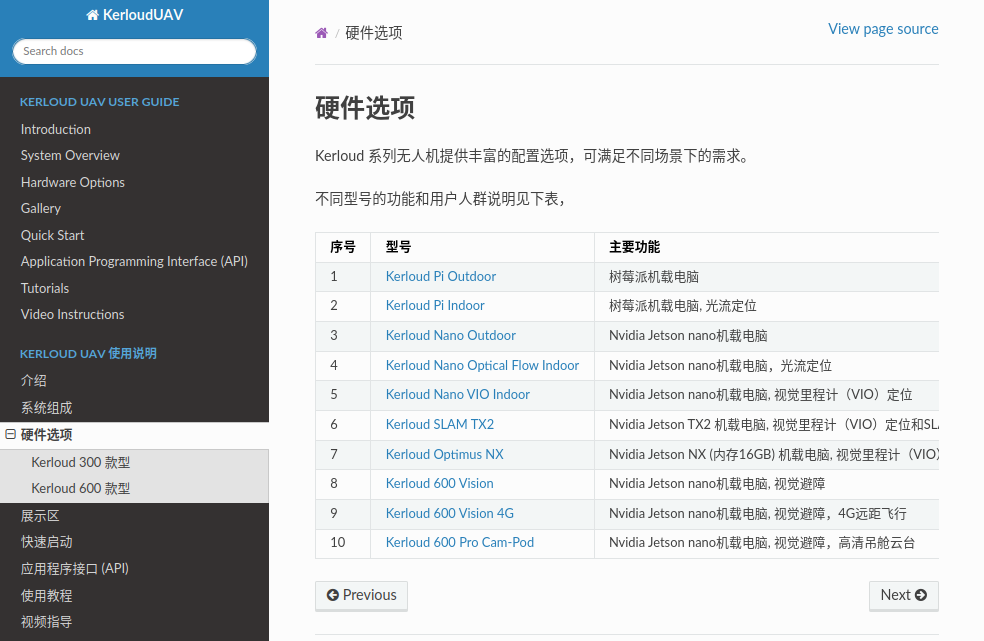This screenshot has width=984, height=641.
Task: Go to the Previous page
Action: [361, 595]
